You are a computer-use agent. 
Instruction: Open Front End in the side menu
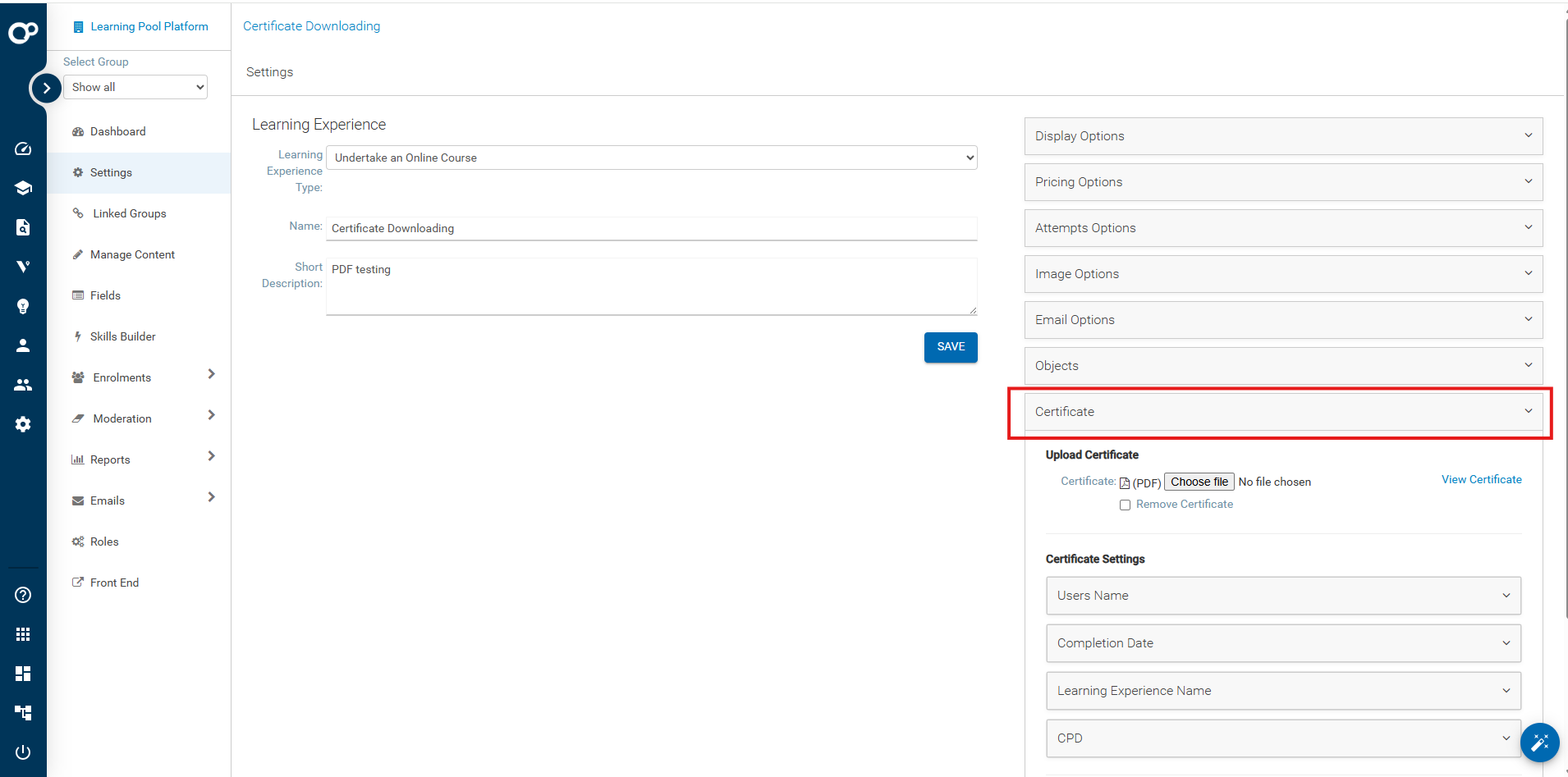(139, 583)
